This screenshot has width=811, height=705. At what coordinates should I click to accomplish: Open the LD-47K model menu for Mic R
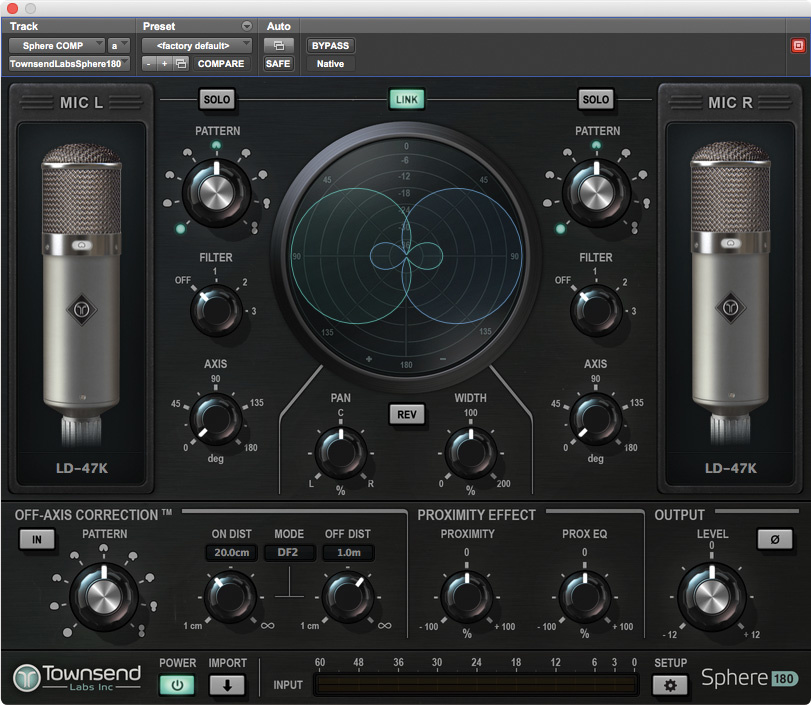[731, 468]
